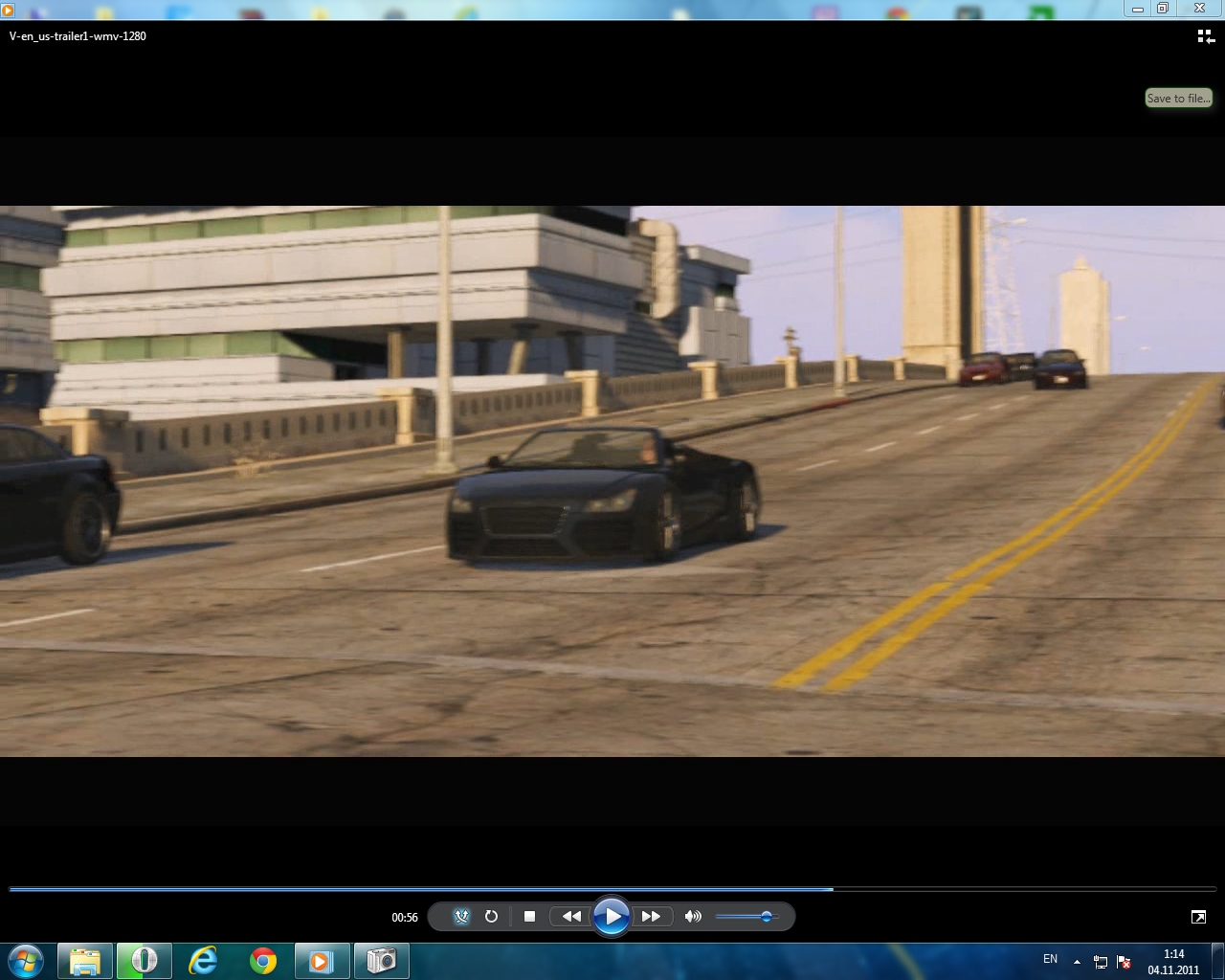The image size is (1225, 980).
Task: Restore down the player window
Action: coord(1163,9)
